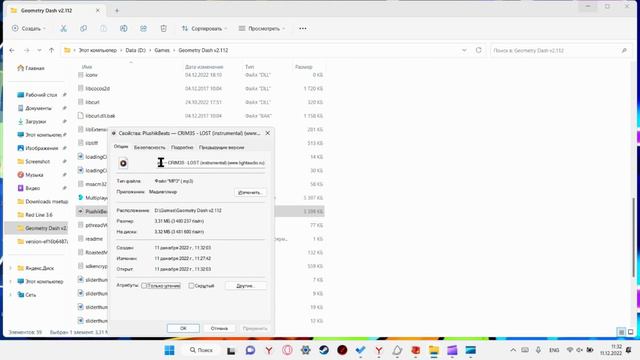The image size is (640, 360).
Task: Click Отмена (Cancel) in properties dialog
Action: point(219,328)
